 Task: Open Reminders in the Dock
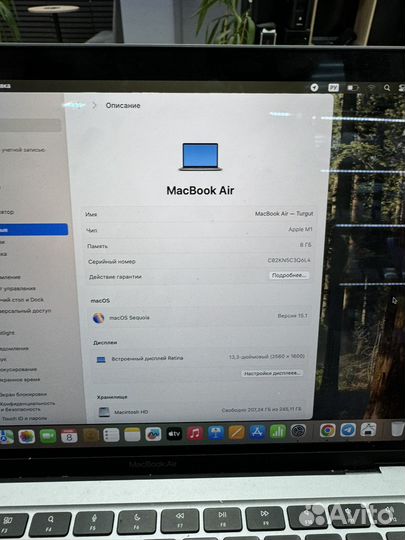pos(111,435)
